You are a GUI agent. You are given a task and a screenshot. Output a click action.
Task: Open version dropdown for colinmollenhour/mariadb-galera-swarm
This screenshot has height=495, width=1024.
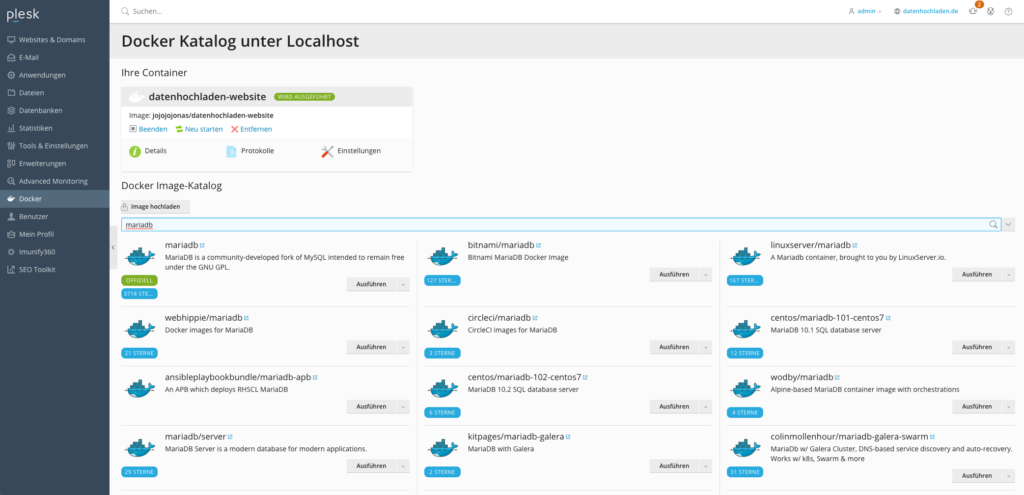[1009, 476]
